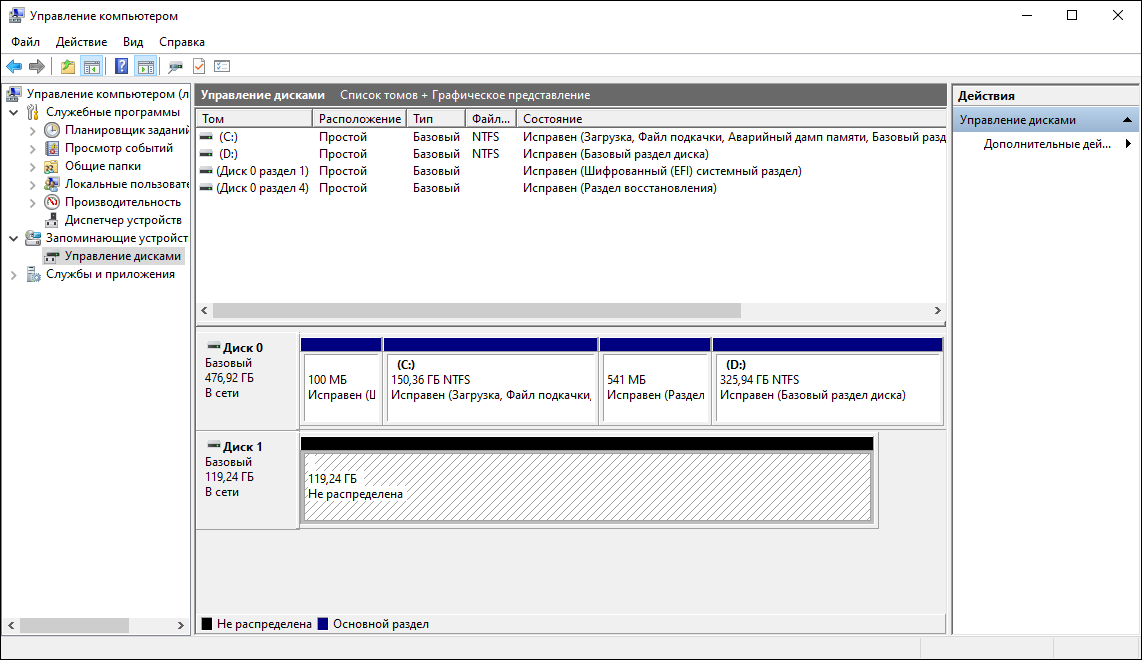1142x660 pixels.
Task: Select the Производительность icon
Action: [x=52, y=202]
